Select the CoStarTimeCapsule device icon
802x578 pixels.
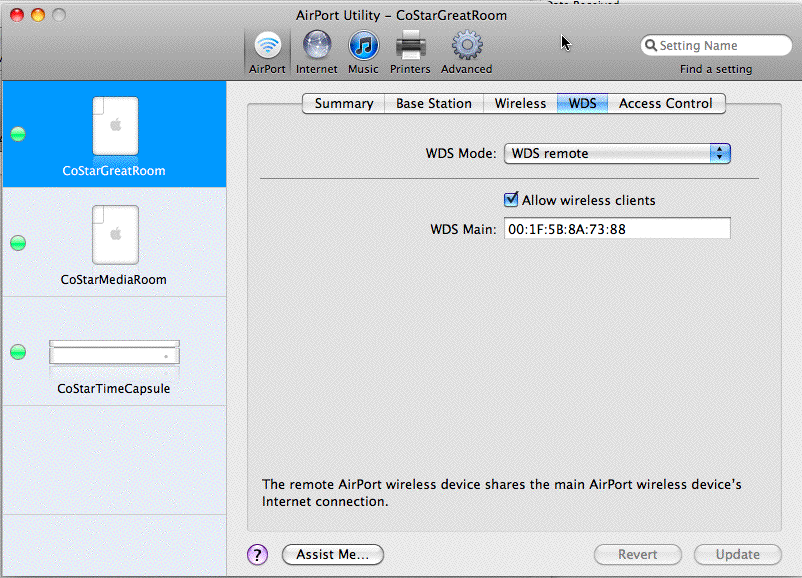click(114, 352)
